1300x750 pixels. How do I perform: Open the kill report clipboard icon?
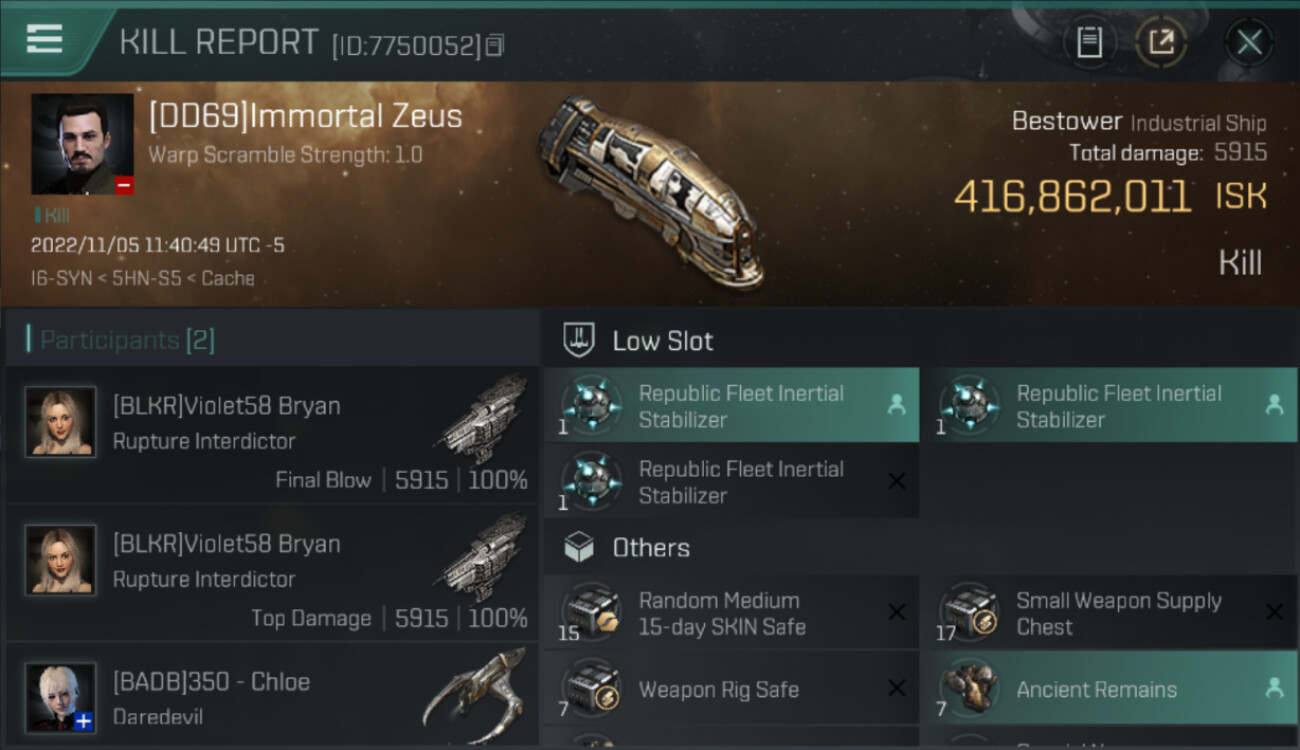point(1089,42)
